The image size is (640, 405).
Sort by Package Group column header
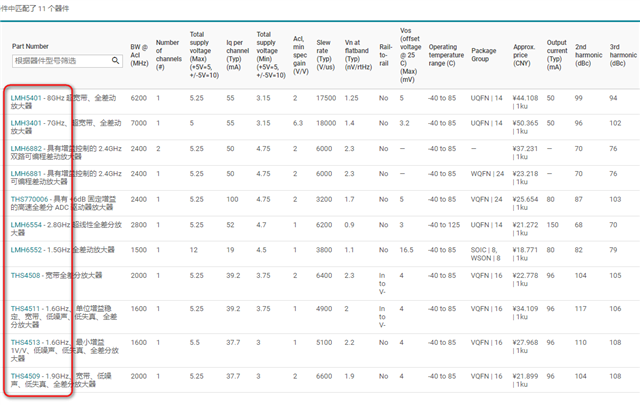tap(484, 55)
